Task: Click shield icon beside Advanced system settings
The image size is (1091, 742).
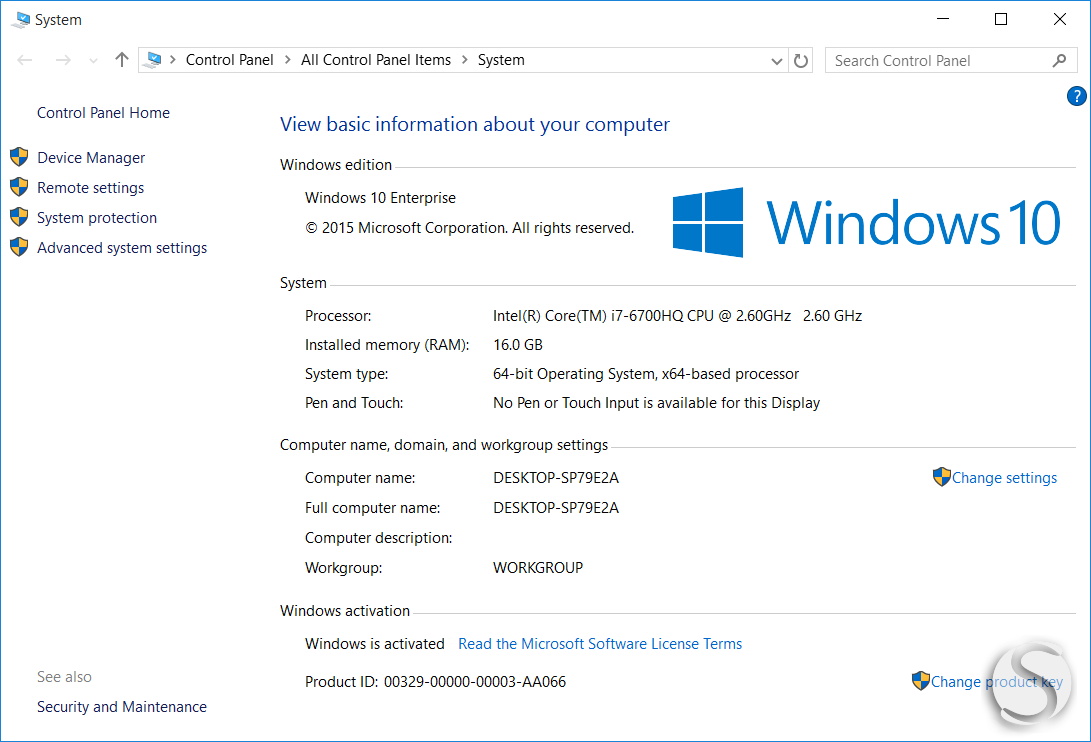Action: tap(19, 247)
